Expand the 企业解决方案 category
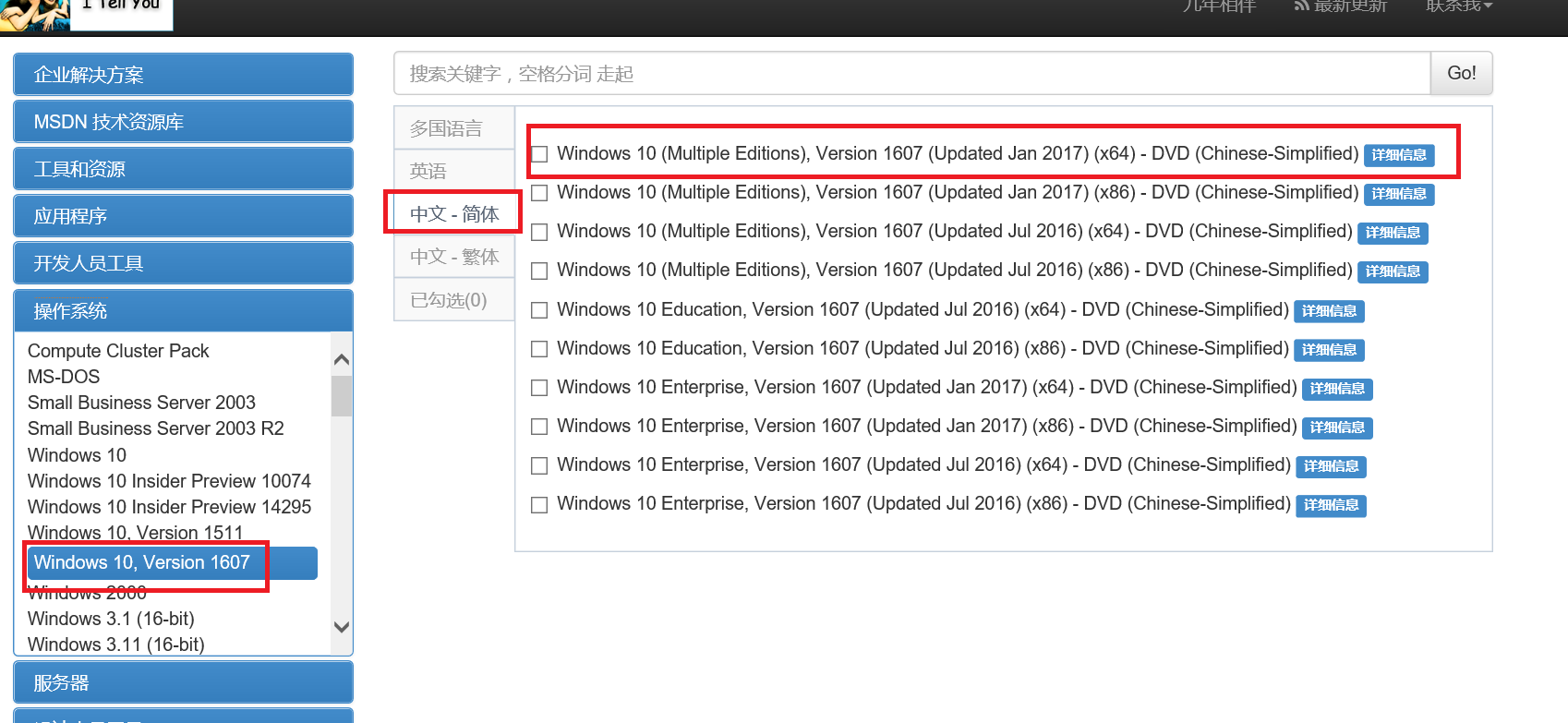1568x723 pixels. [x=183, y=75]
